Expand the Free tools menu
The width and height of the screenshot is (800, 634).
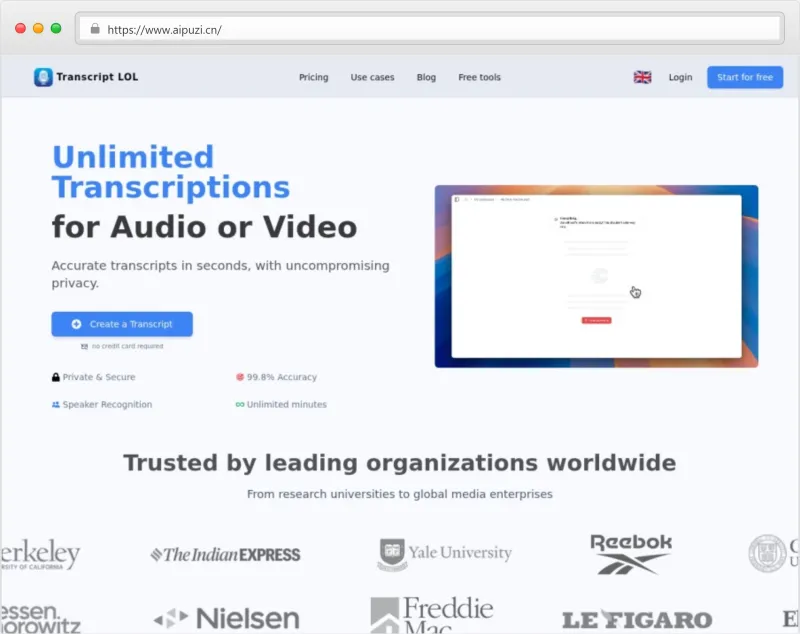pyautogui.click(x=479, y=77)
